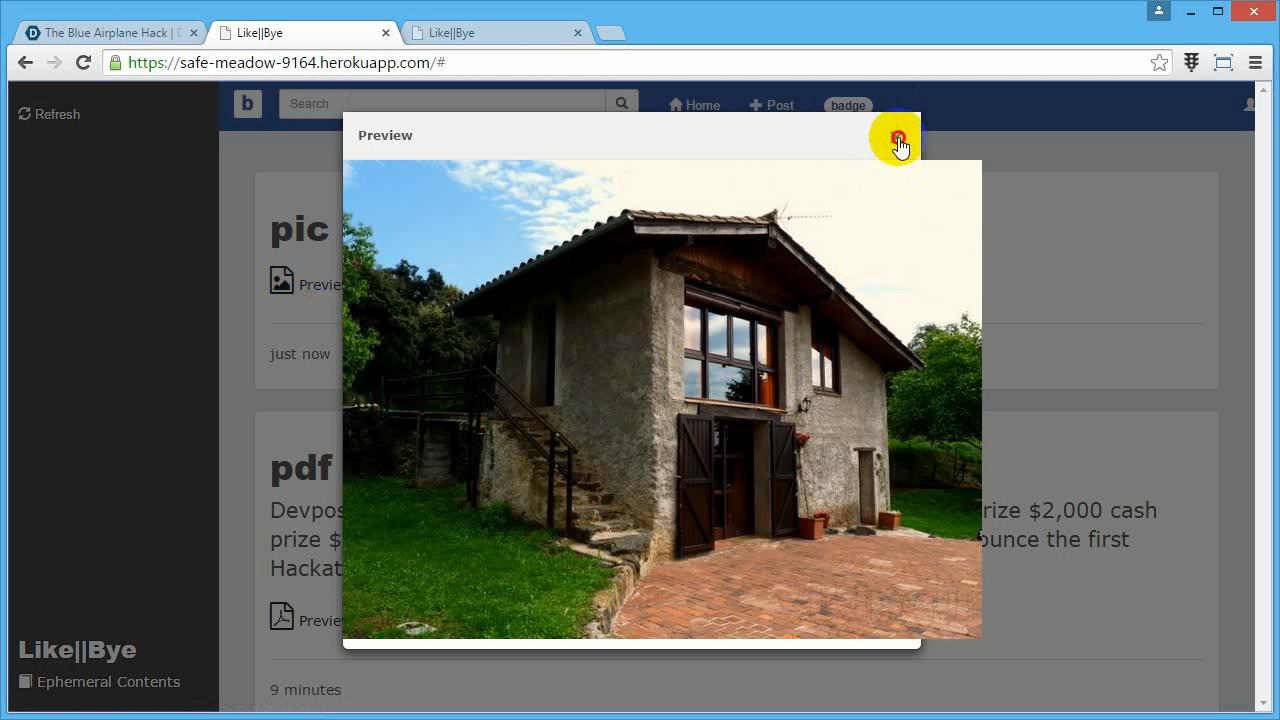Click the Preview modal title text
The image size is (1280, 720).
click(385, 135)
